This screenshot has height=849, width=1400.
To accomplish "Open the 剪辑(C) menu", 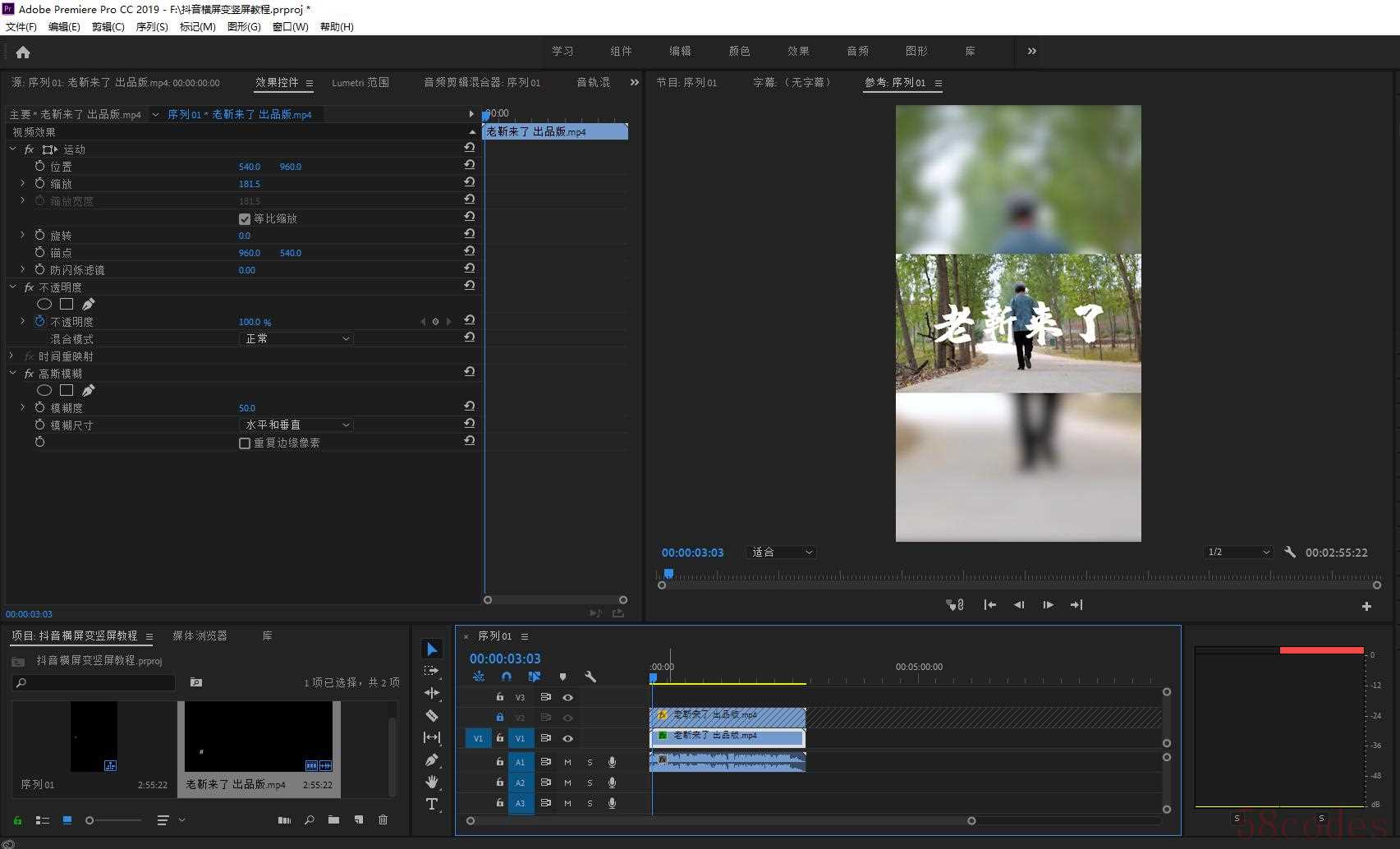I will tap(108, 26).
